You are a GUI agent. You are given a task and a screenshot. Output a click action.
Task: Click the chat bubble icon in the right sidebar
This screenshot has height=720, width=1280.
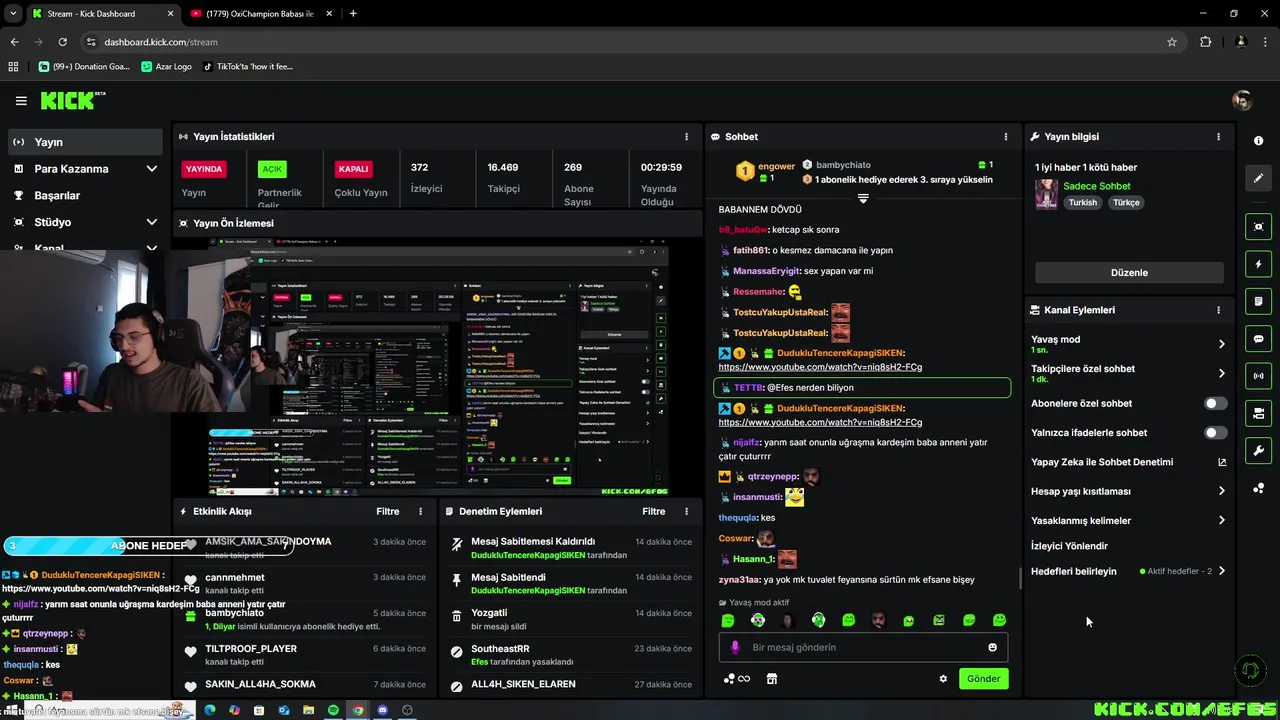(x=1258, y=339)
